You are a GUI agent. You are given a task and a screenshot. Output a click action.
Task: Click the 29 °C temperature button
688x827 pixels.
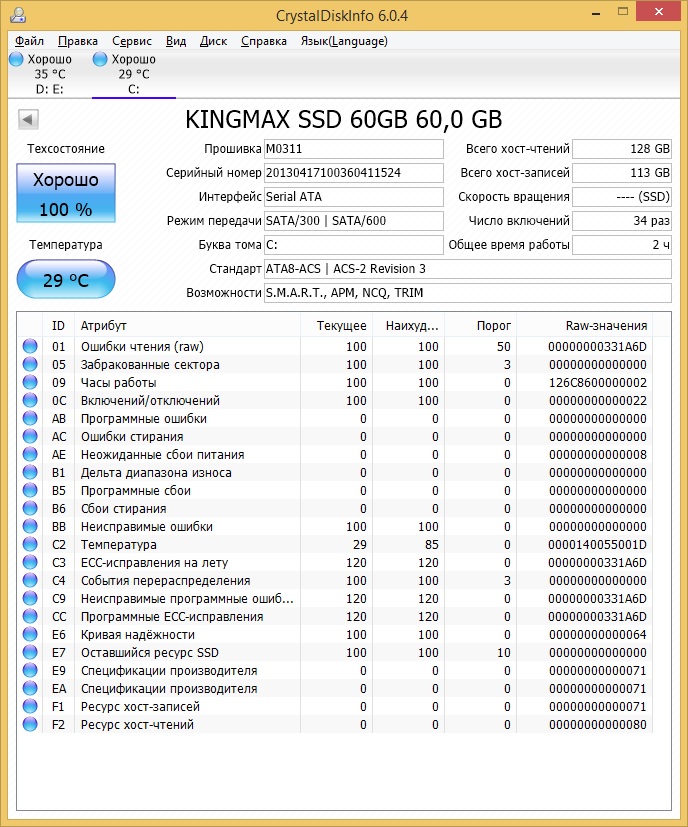[66, 279]
